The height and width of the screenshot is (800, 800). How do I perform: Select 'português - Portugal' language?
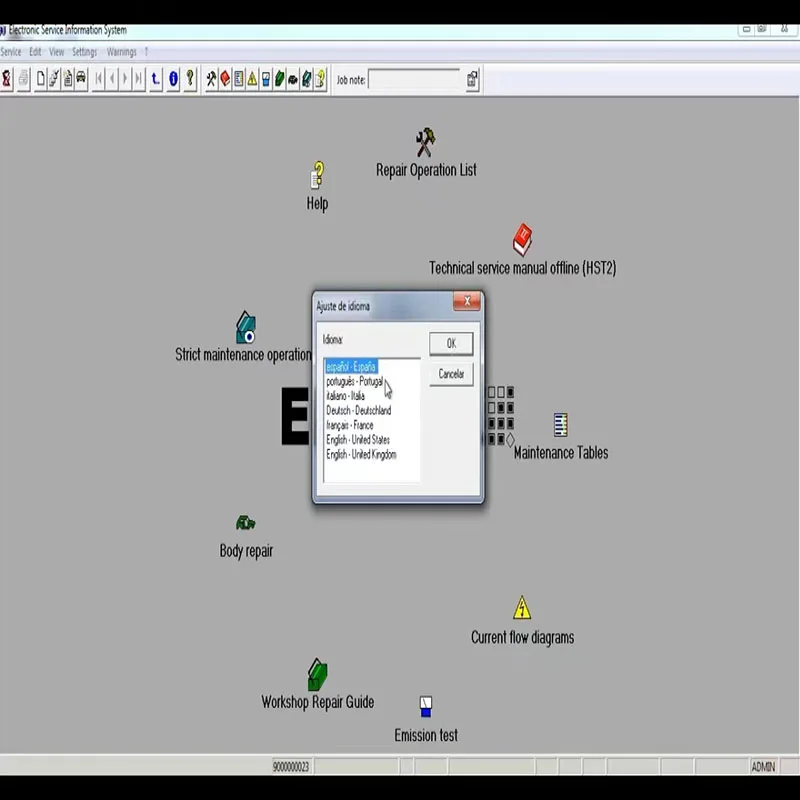click(355, 381)
